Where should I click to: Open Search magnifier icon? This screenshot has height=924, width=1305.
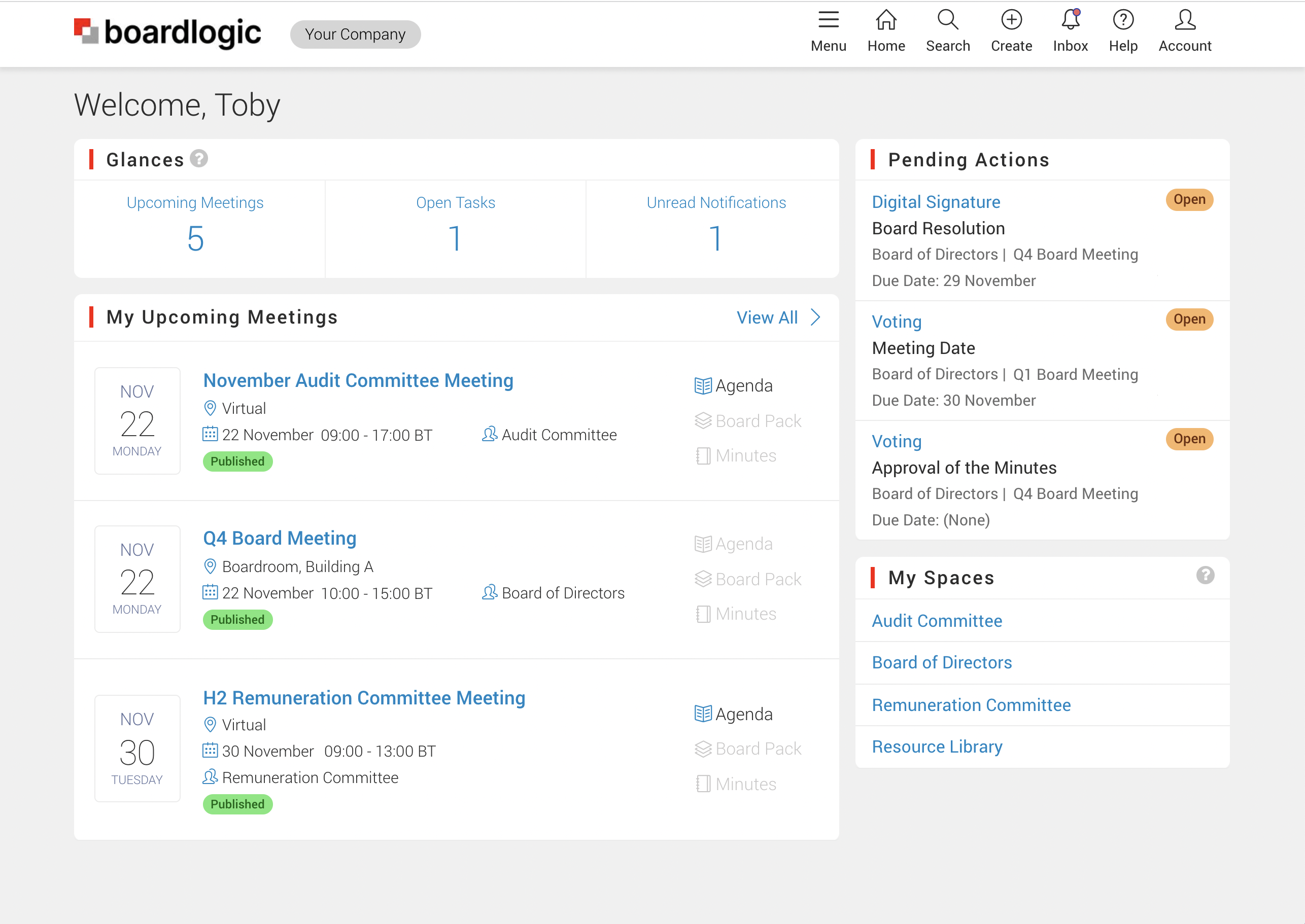(948, 20)
